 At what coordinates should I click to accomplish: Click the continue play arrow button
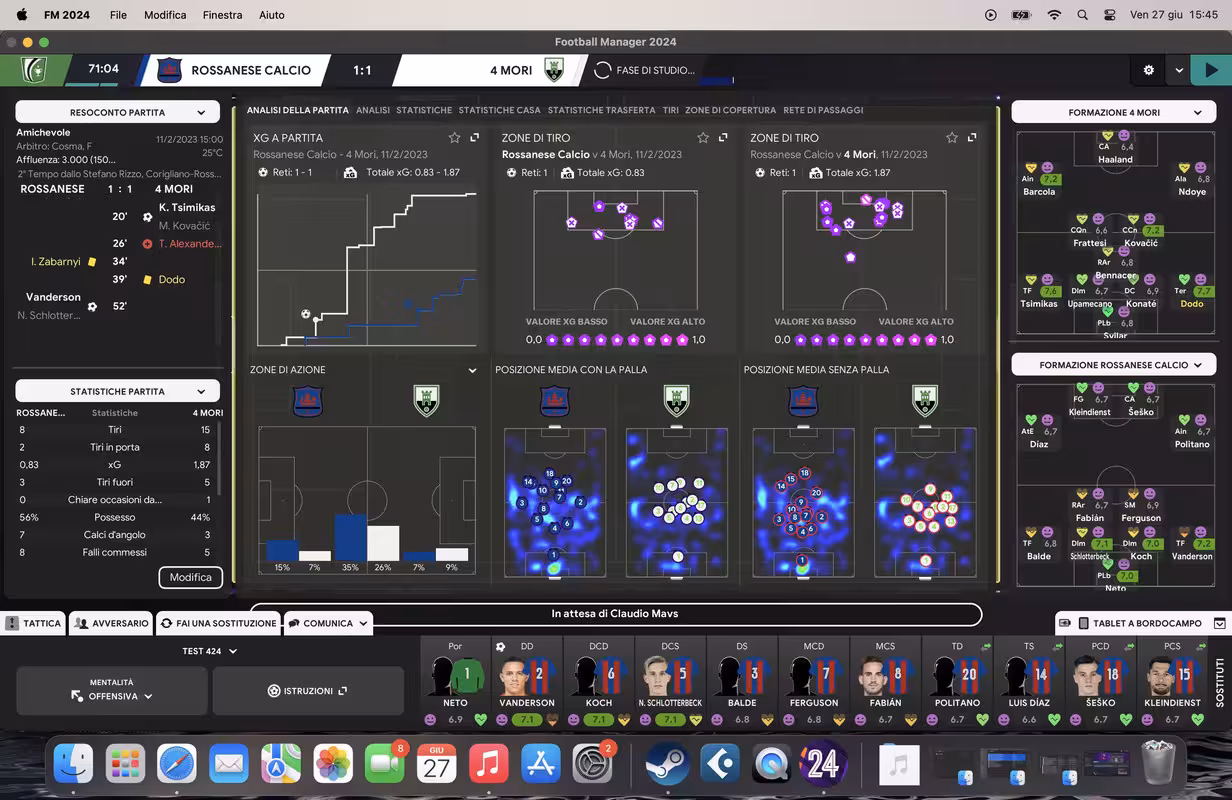(1211, 70)
